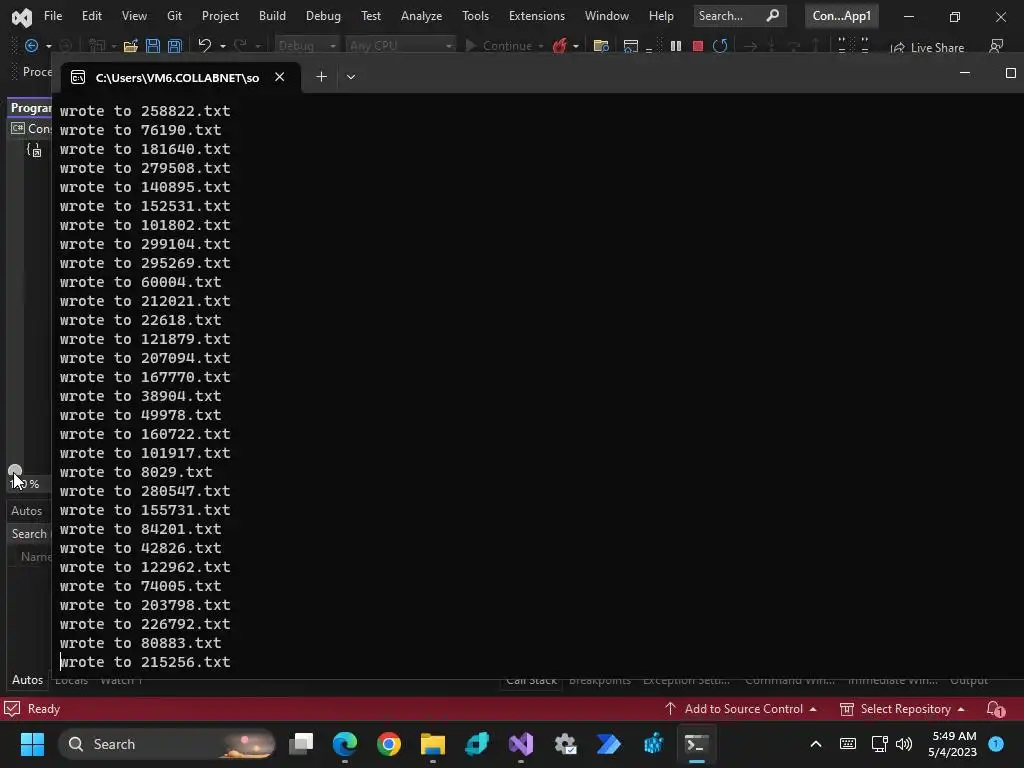
Task: Click Select Repository in status bar
Action: click(903, 709)
